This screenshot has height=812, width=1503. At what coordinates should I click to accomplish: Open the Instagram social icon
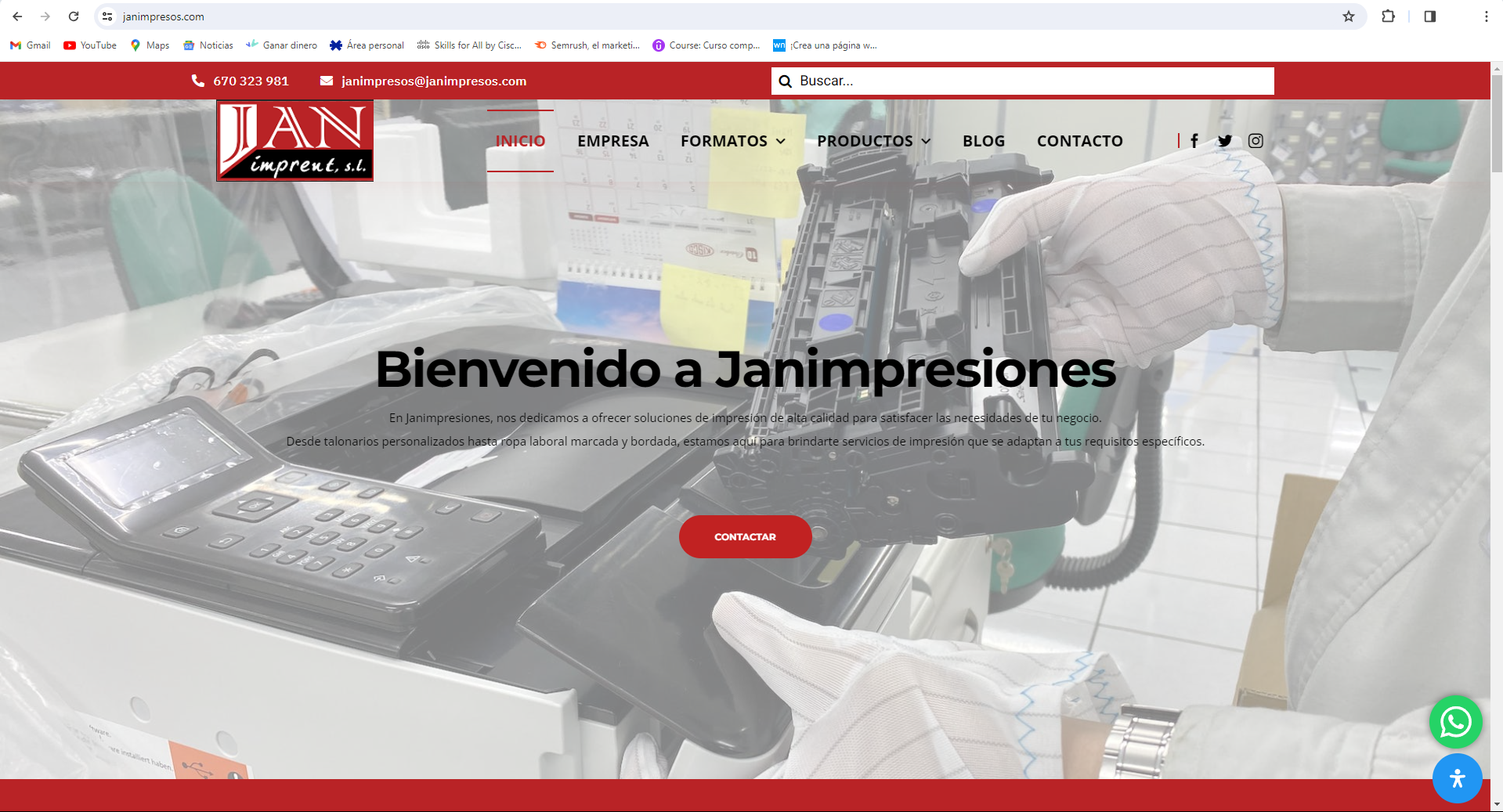[1256, 141]
